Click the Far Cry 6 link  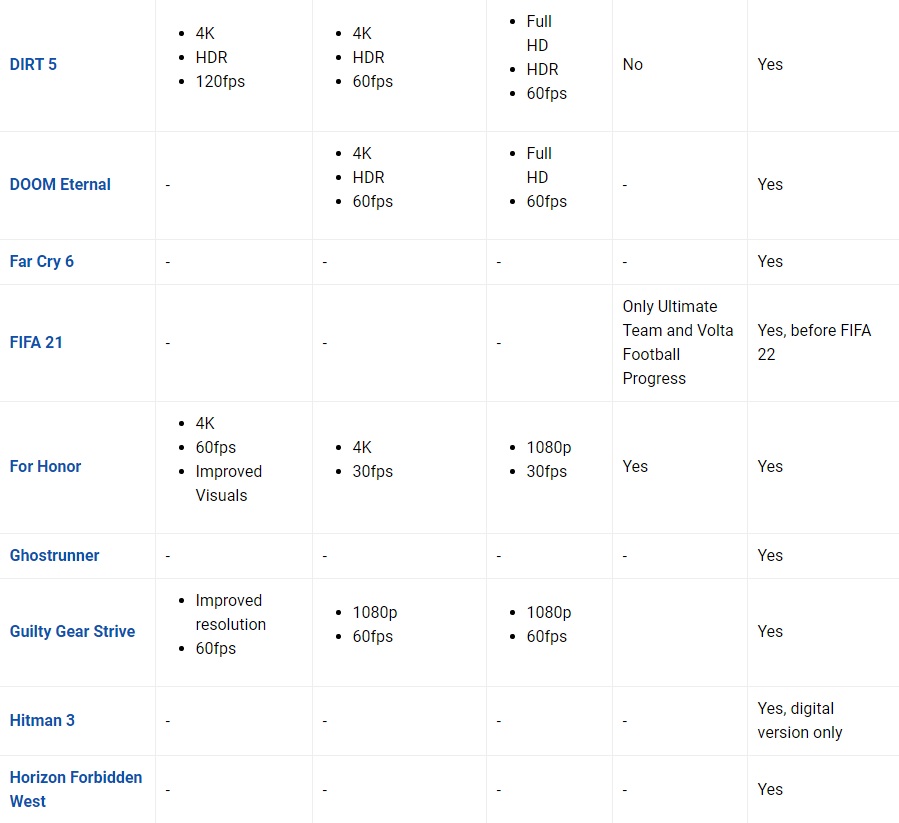tap(42, 262)
